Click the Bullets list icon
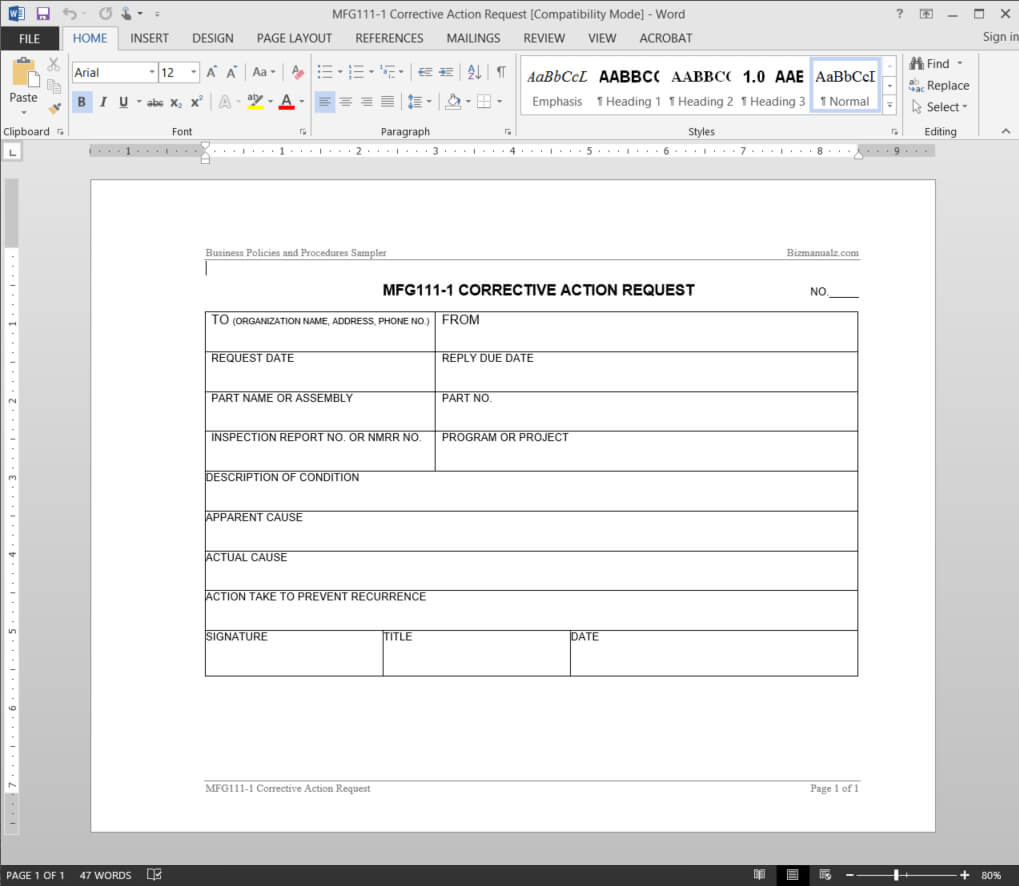 click(325, 72)
